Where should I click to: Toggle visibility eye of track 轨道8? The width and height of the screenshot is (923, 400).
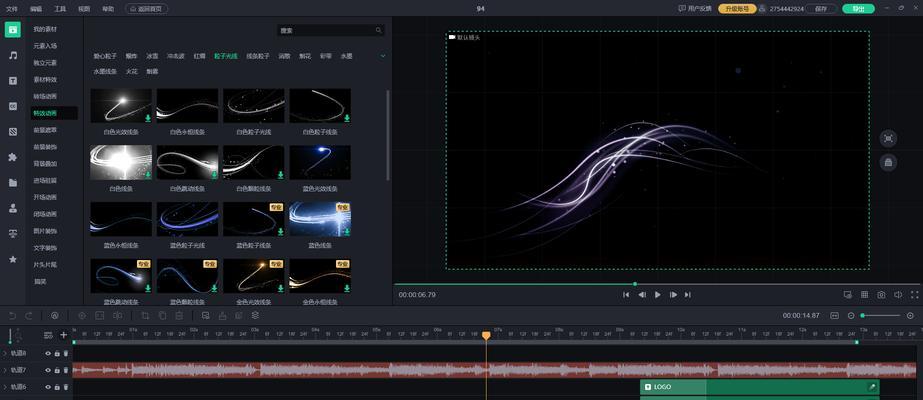click(x=48, y=354)
